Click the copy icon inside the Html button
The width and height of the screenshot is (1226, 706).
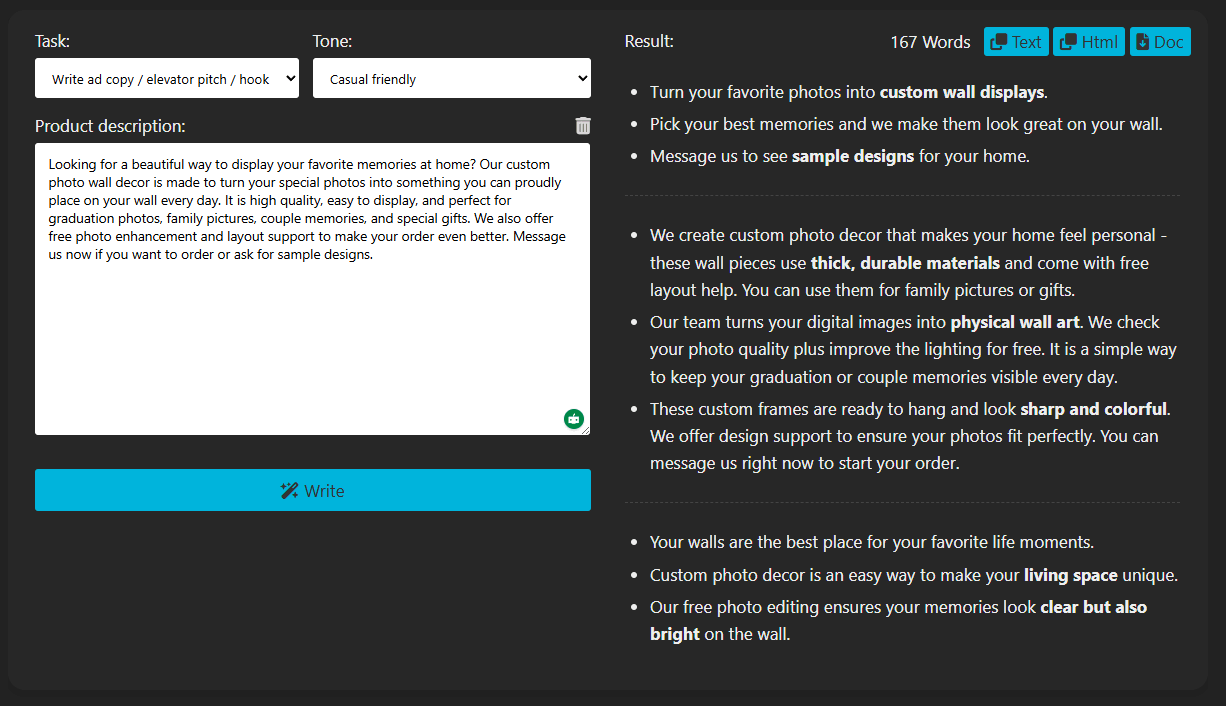[x=1069, y=41]
